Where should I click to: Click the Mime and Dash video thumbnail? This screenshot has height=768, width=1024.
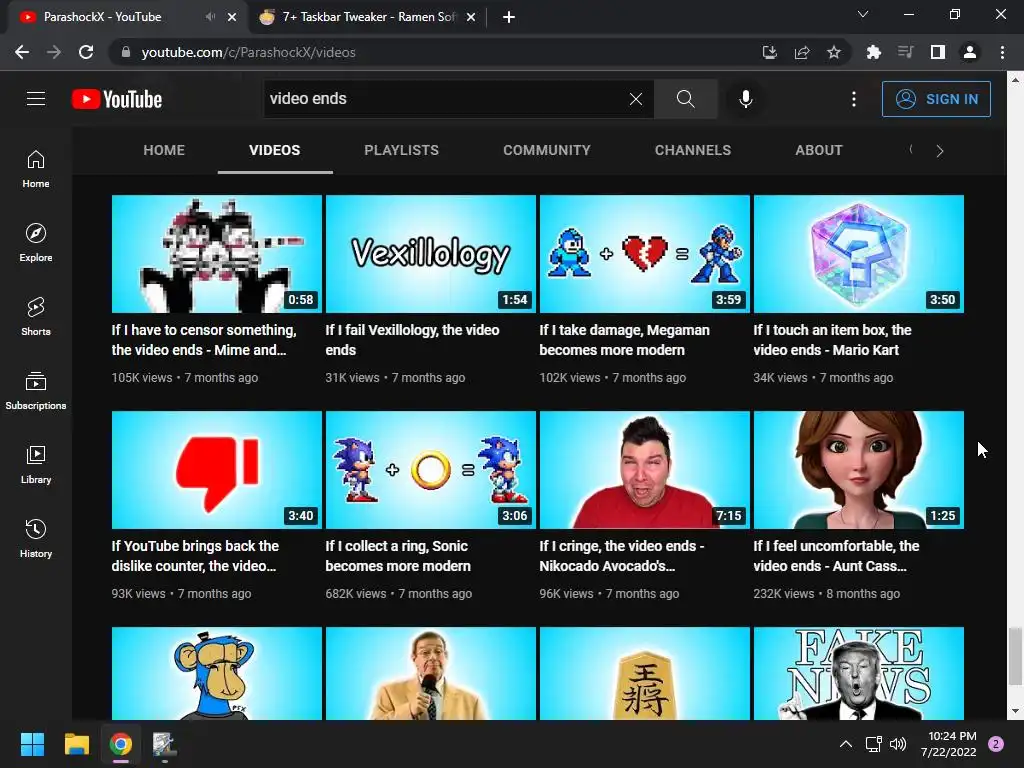pyautogui.click(x=217, y=253)
